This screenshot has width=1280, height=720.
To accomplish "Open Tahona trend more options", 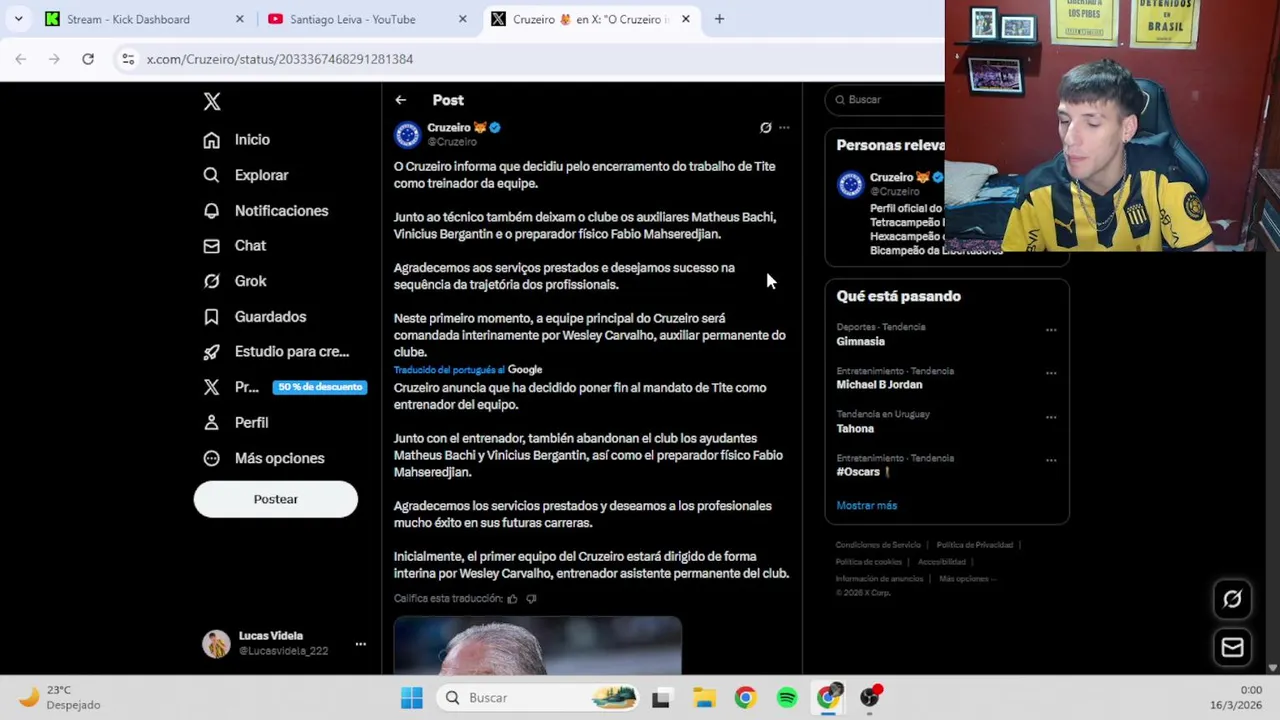I will [1051, 417].
